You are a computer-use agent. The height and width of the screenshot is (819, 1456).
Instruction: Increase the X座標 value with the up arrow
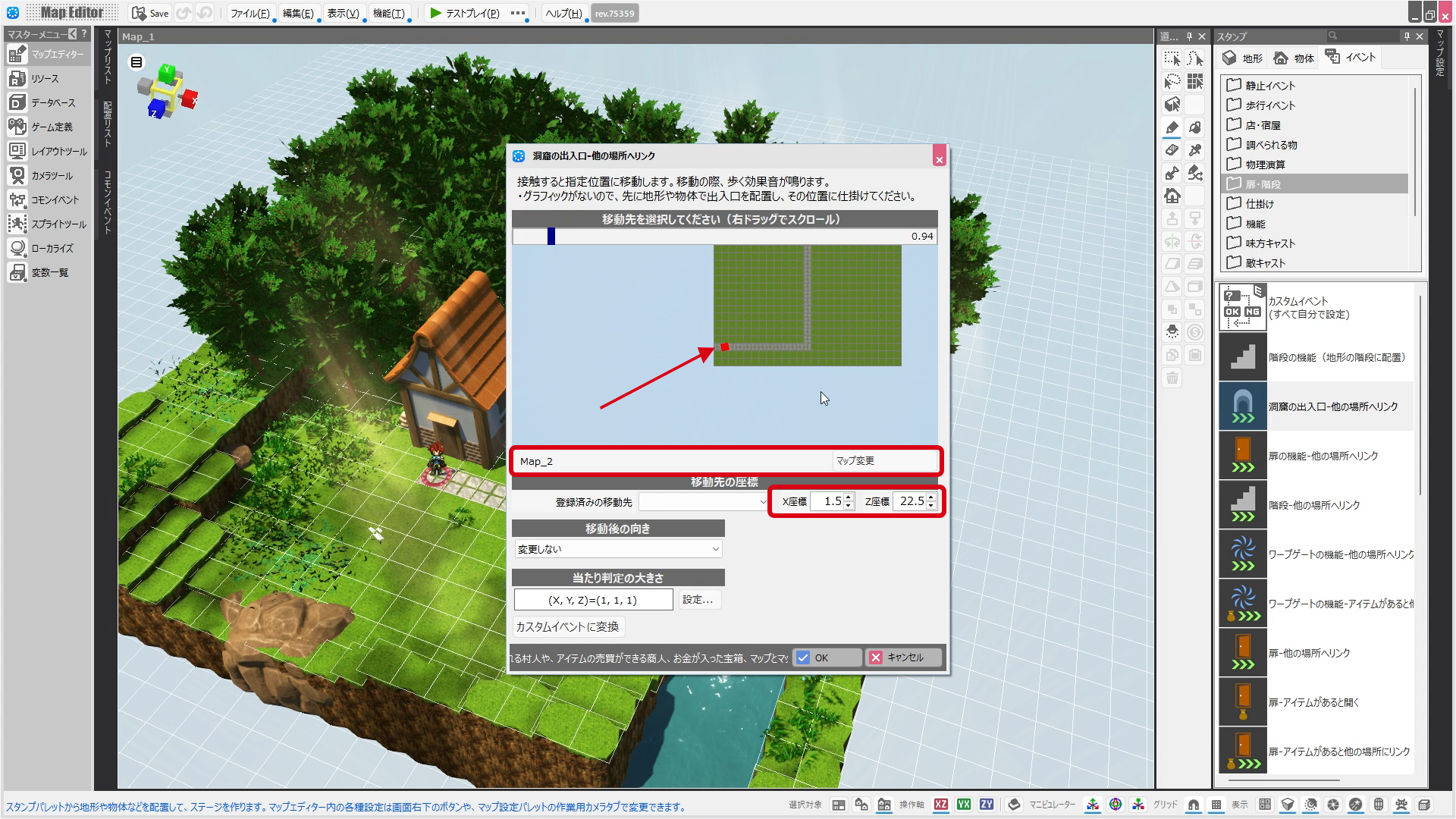point(849,497)
